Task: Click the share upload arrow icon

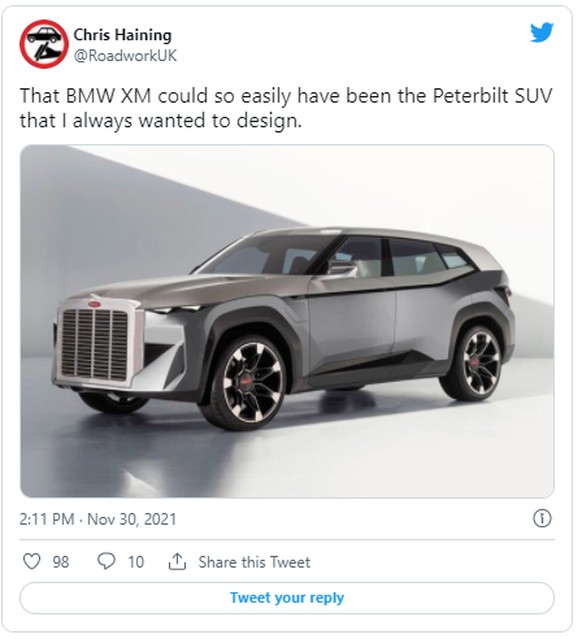Action: point(177,561)
